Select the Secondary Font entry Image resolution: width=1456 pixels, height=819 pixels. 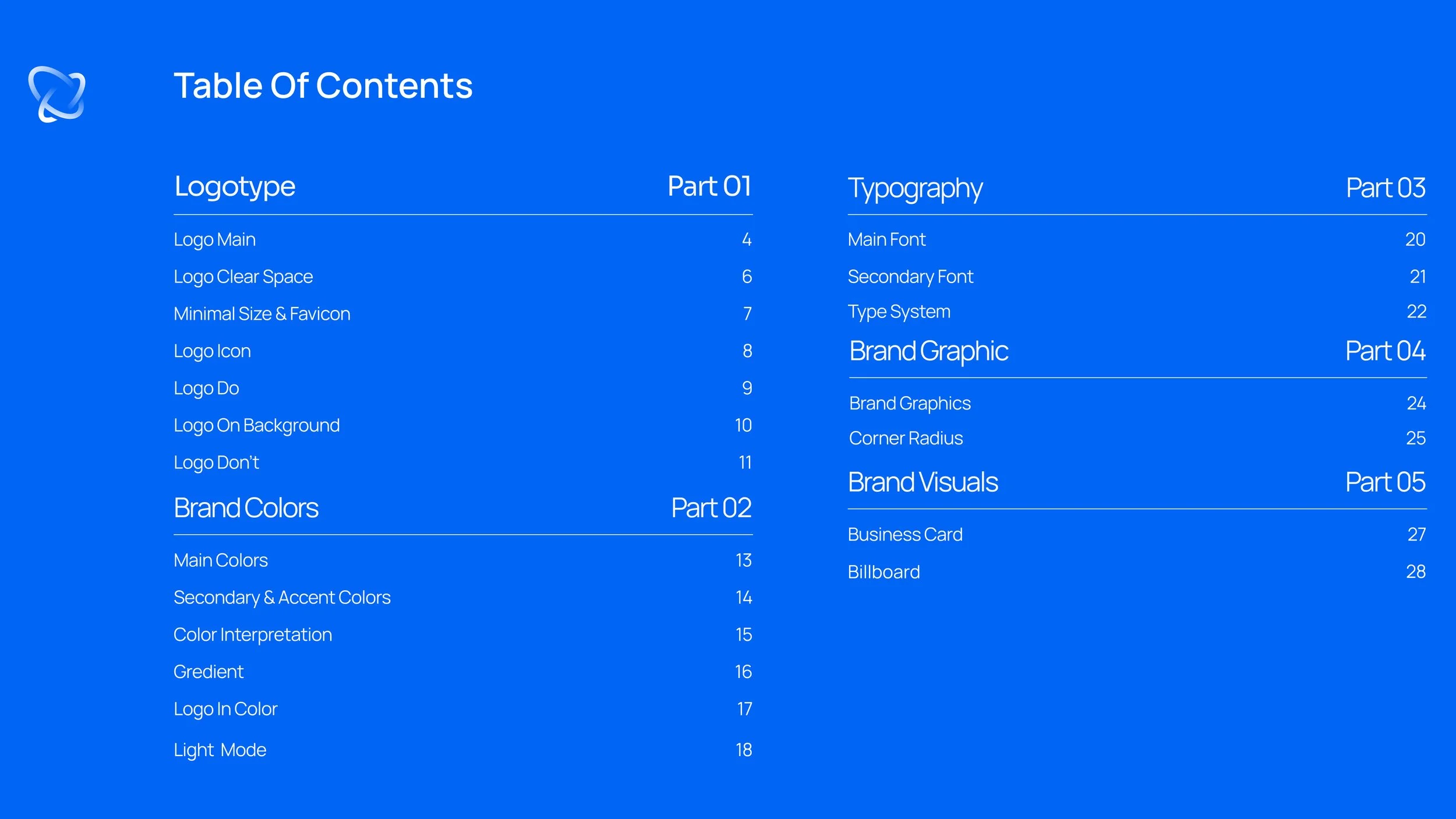point(910,277)
